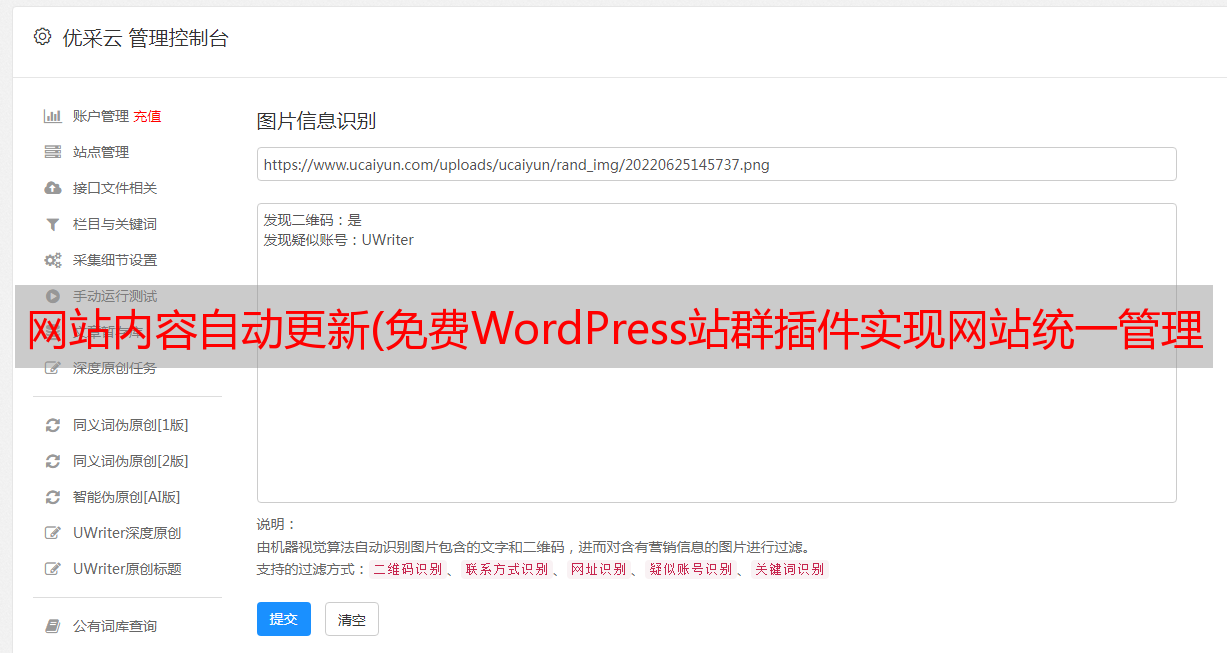
Task: Click the 疑似账号识别 tag
Action: [x=690, y=569]
